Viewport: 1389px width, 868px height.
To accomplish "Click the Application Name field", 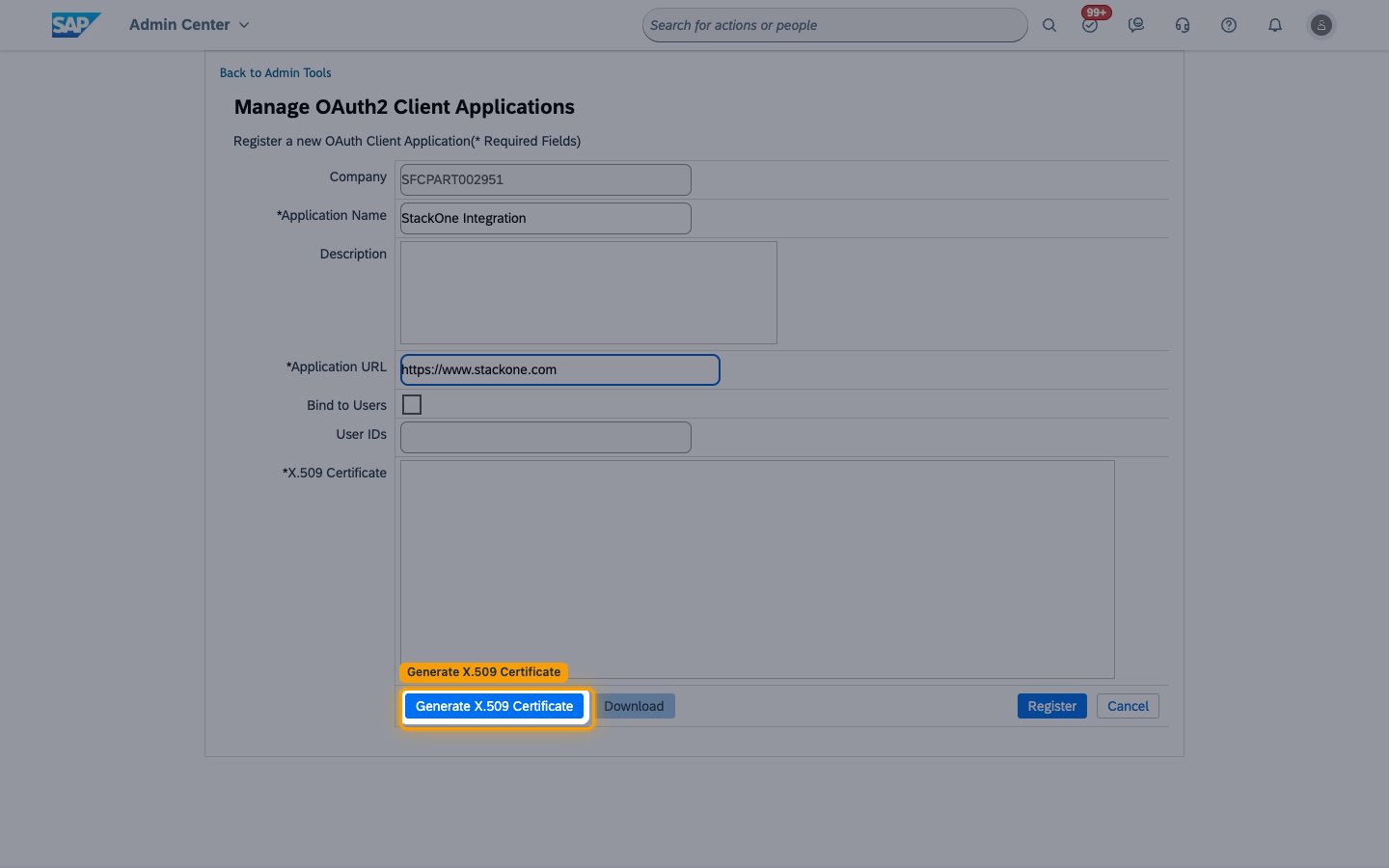I will (x=546, y=218).
